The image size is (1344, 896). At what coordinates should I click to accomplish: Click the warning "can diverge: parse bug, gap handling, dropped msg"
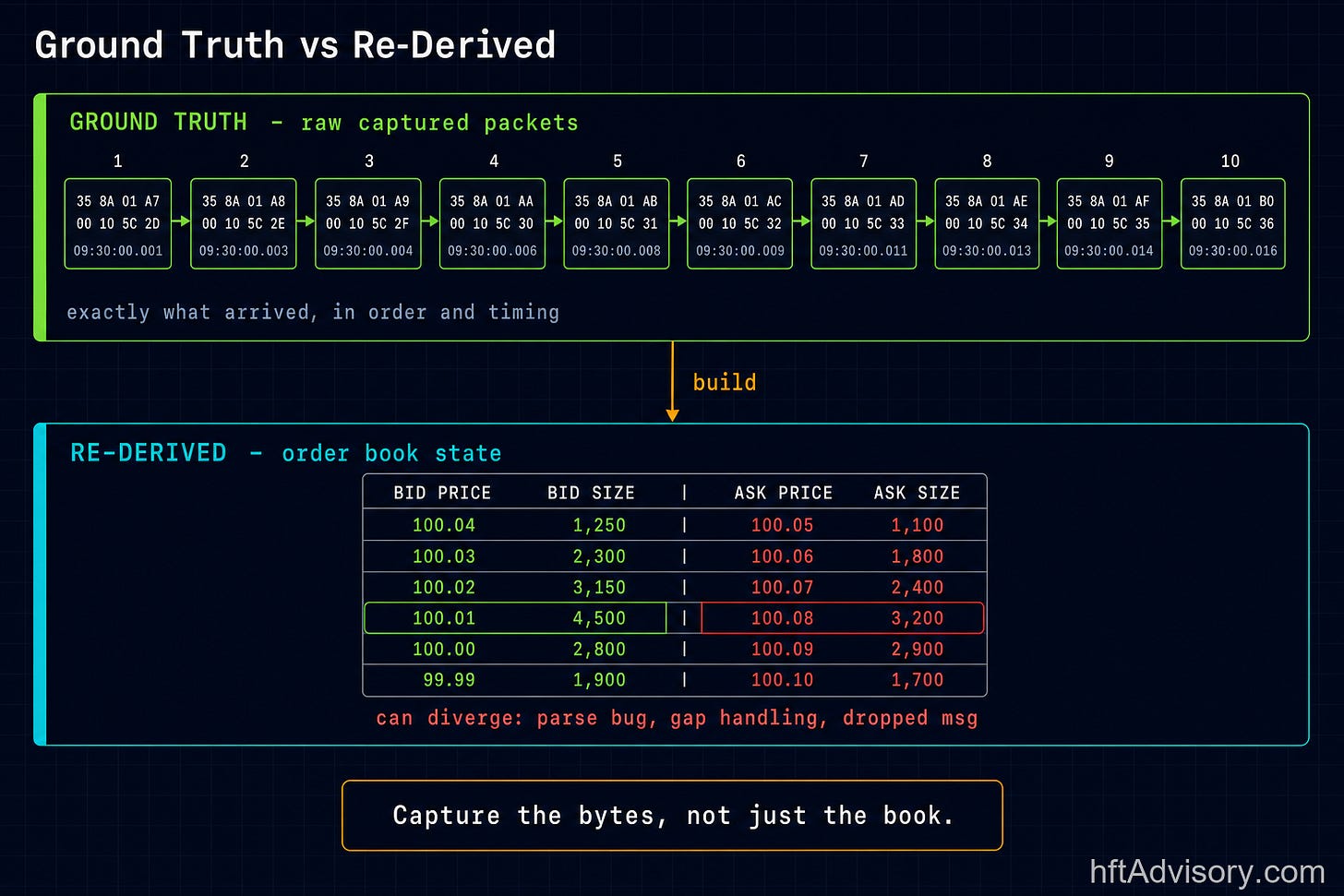[x=677, y=718]
